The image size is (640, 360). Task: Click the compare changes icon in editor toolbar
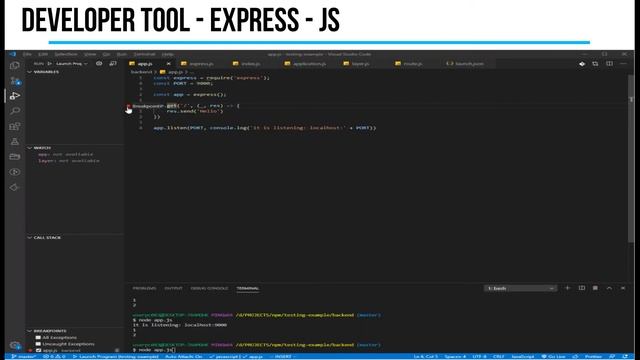tap(595, 64)
